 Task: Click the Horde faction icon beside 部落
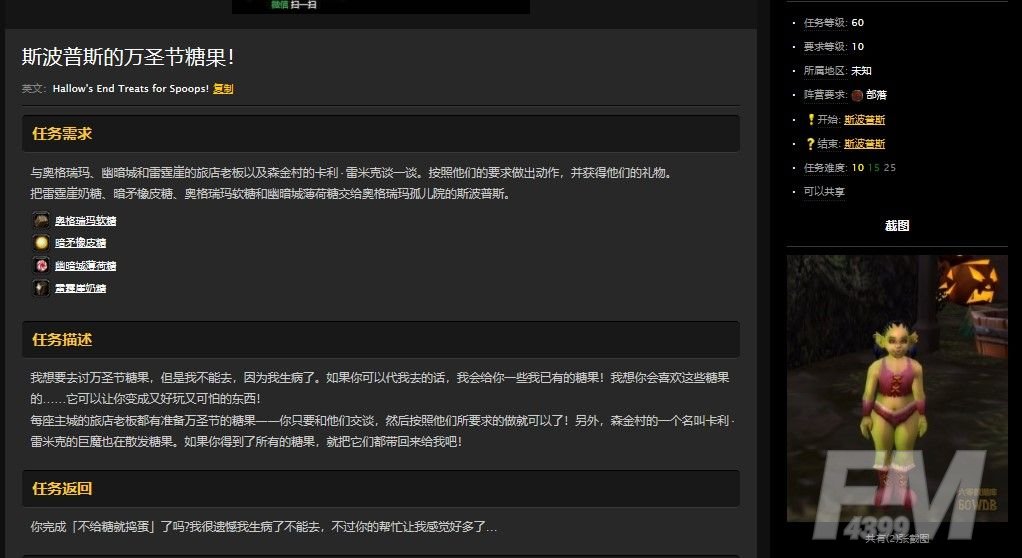tap(857, 95)
